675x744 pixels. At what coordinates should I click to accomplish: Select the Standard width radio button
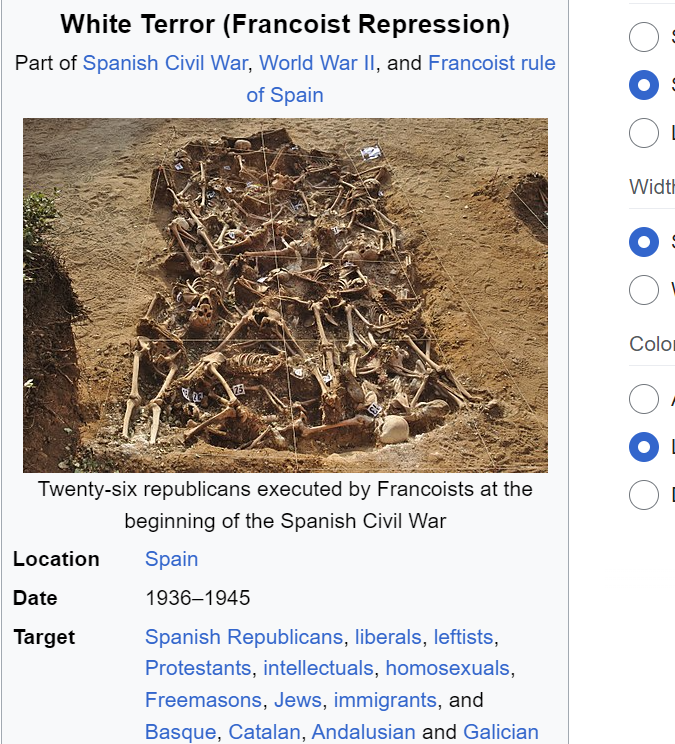click(644, 241)
